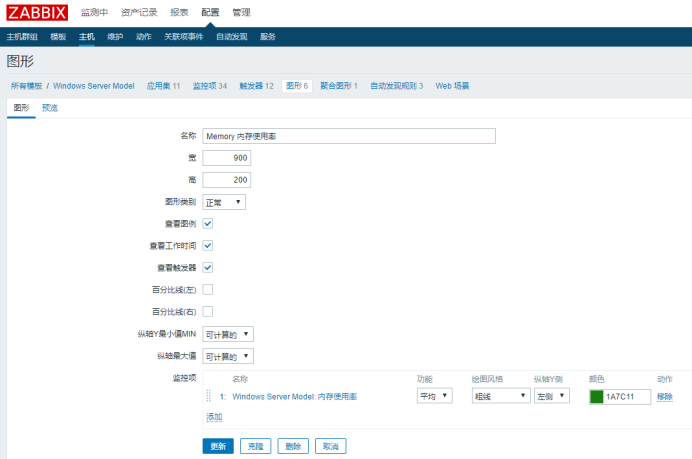
Task: Open the 资产记录 top menu
Action: tap(139, 12)
